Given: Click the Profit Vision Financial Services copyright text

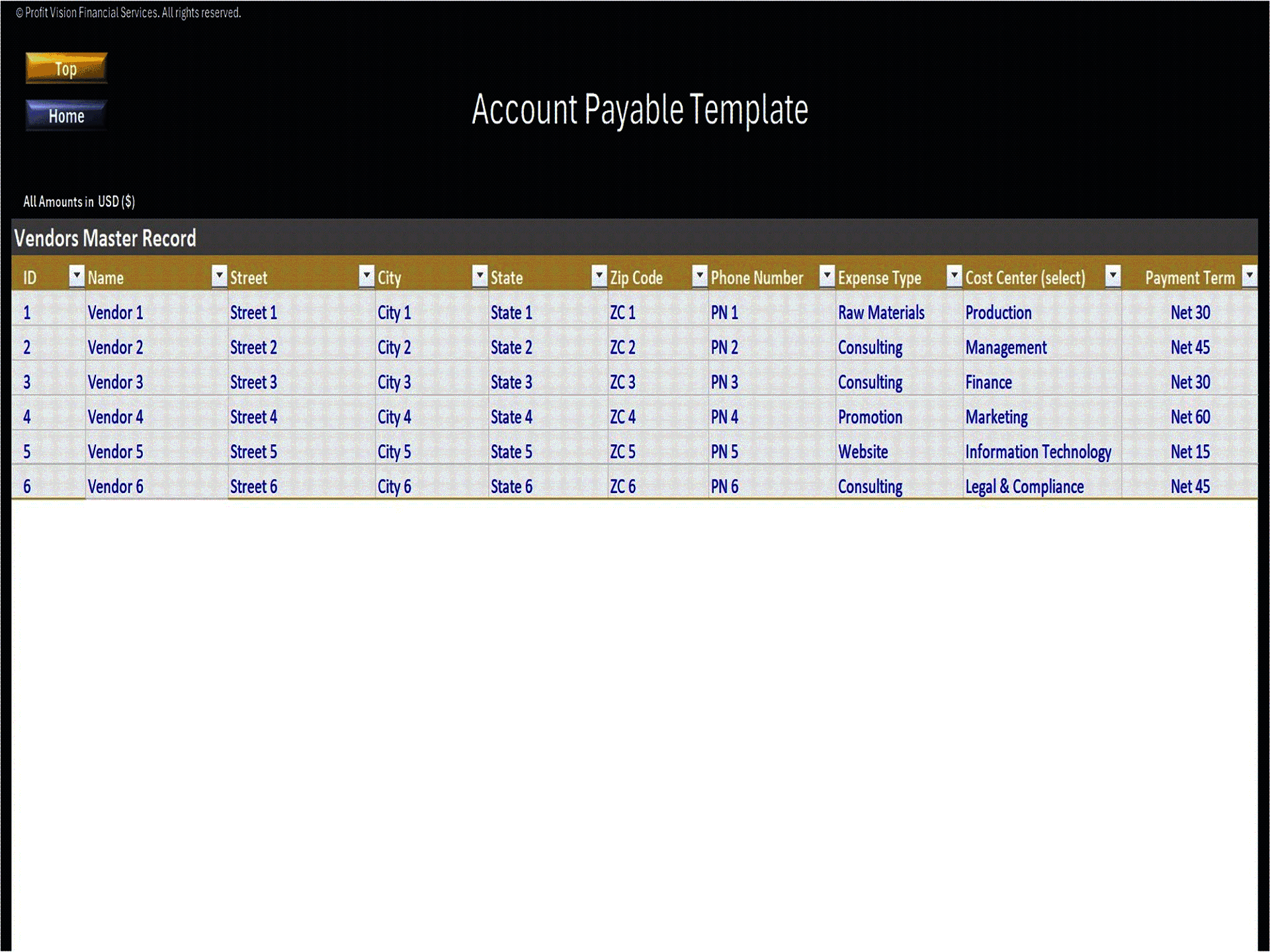Looking at the screenshot, I should point(128,13).
